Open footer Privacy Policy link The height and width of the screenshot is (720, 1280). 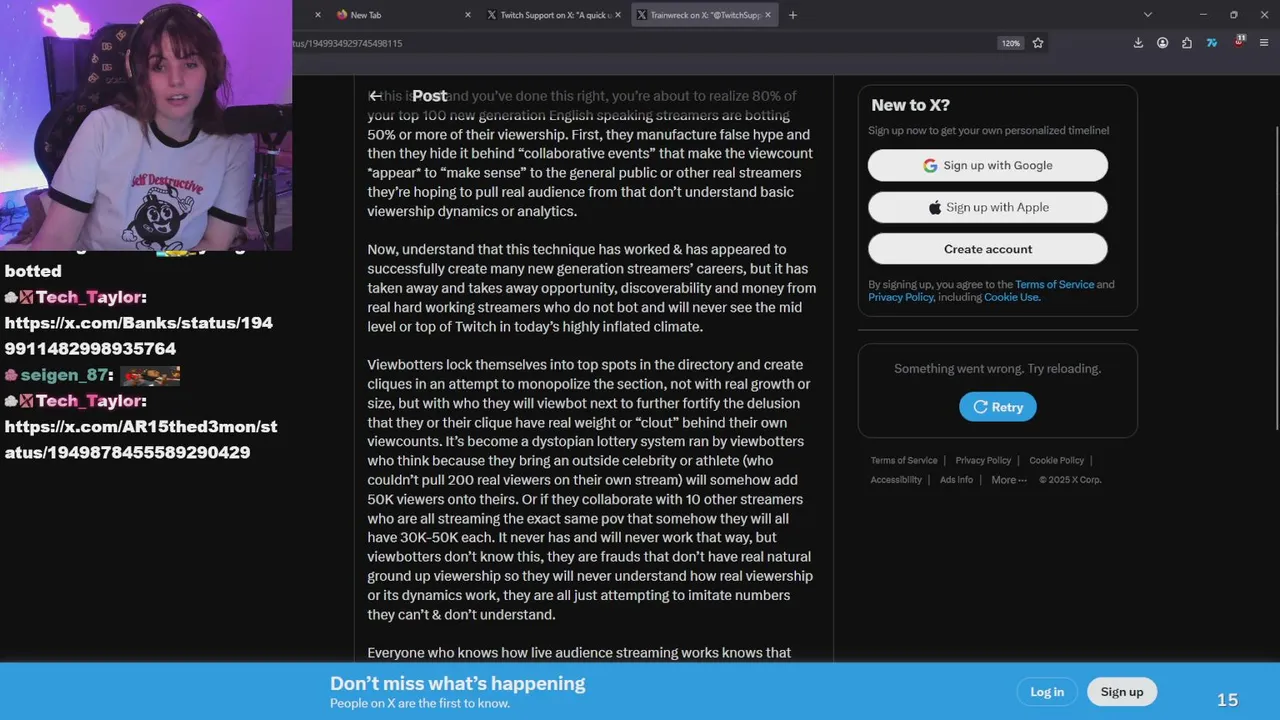point(983,461)
